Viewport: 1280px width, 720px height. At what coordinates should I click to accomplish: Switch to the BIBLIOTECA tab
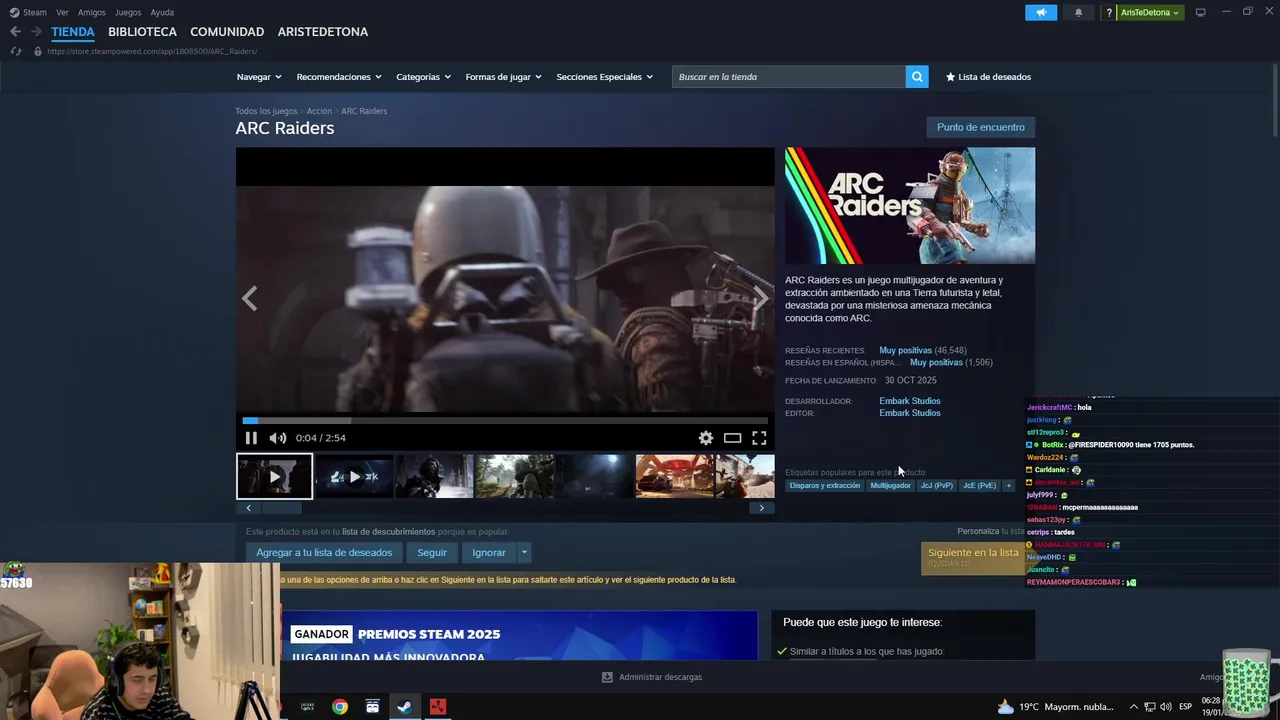142,32
